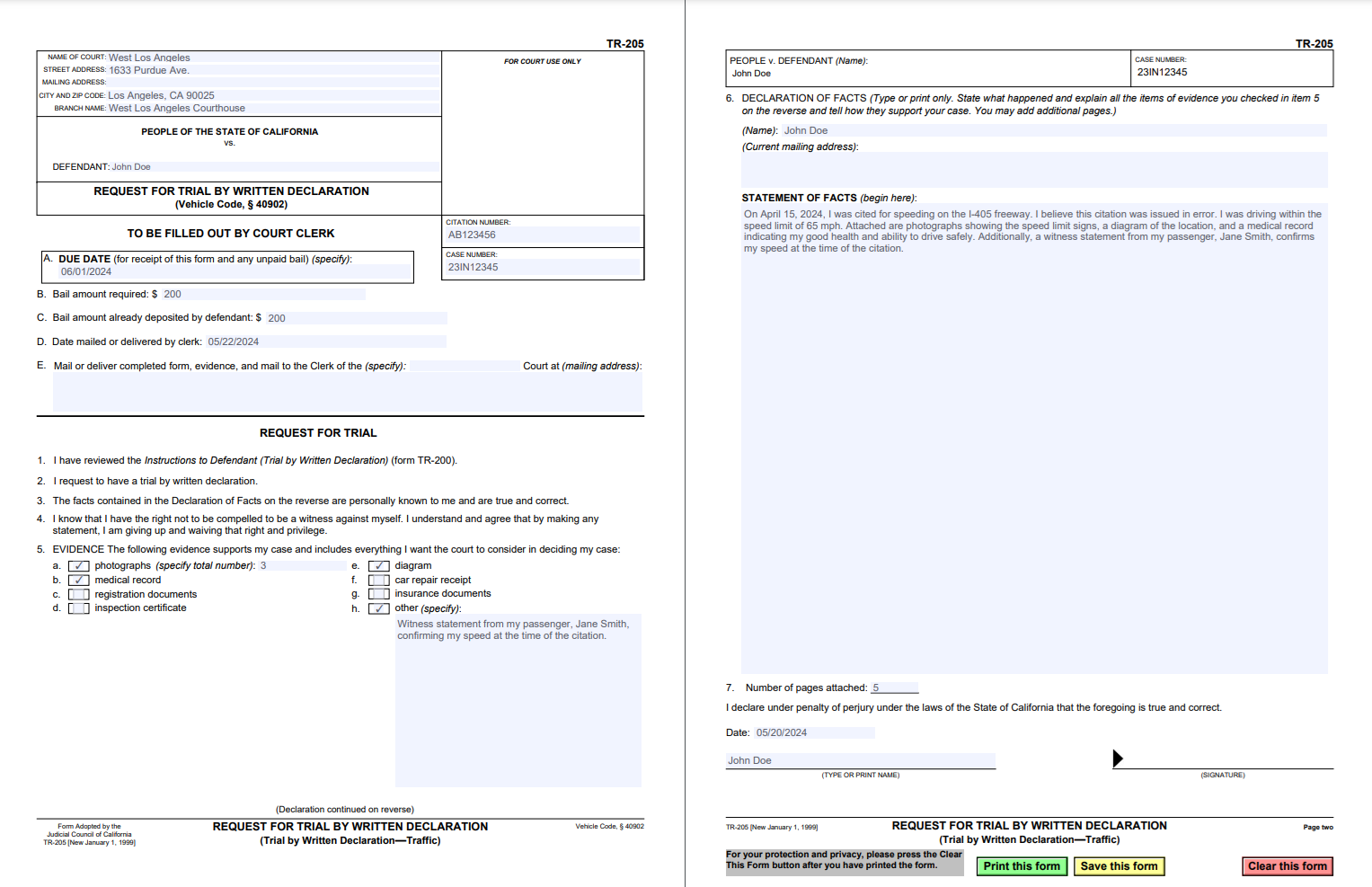Click the number of pages attached field
The height and width of the screenshot is (887, 1372).
[892, 687]
